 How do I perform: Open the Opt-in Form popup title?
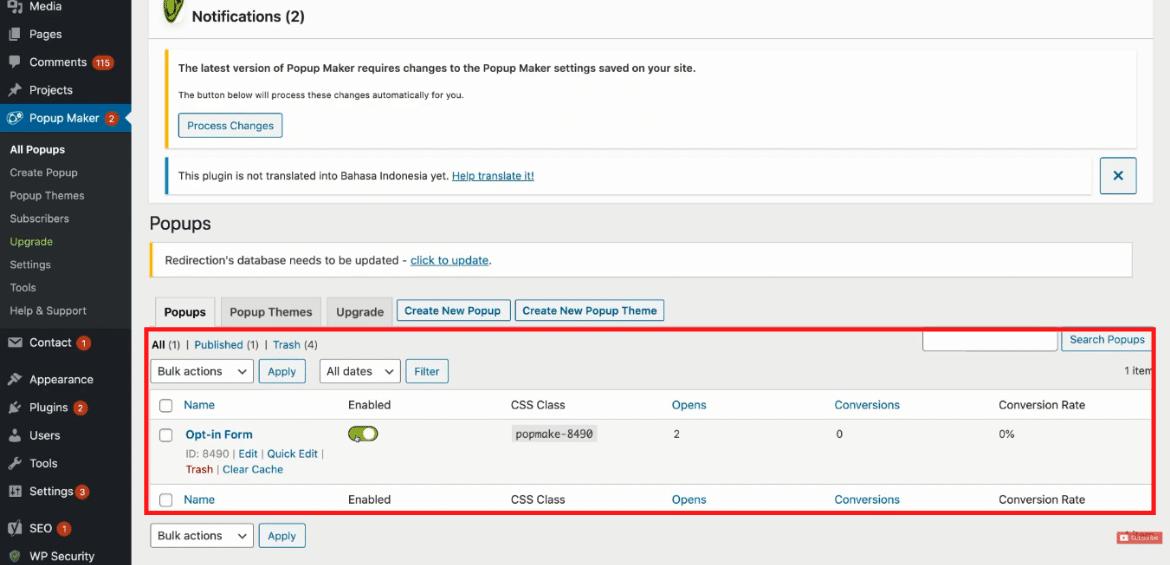click(219, 434)
